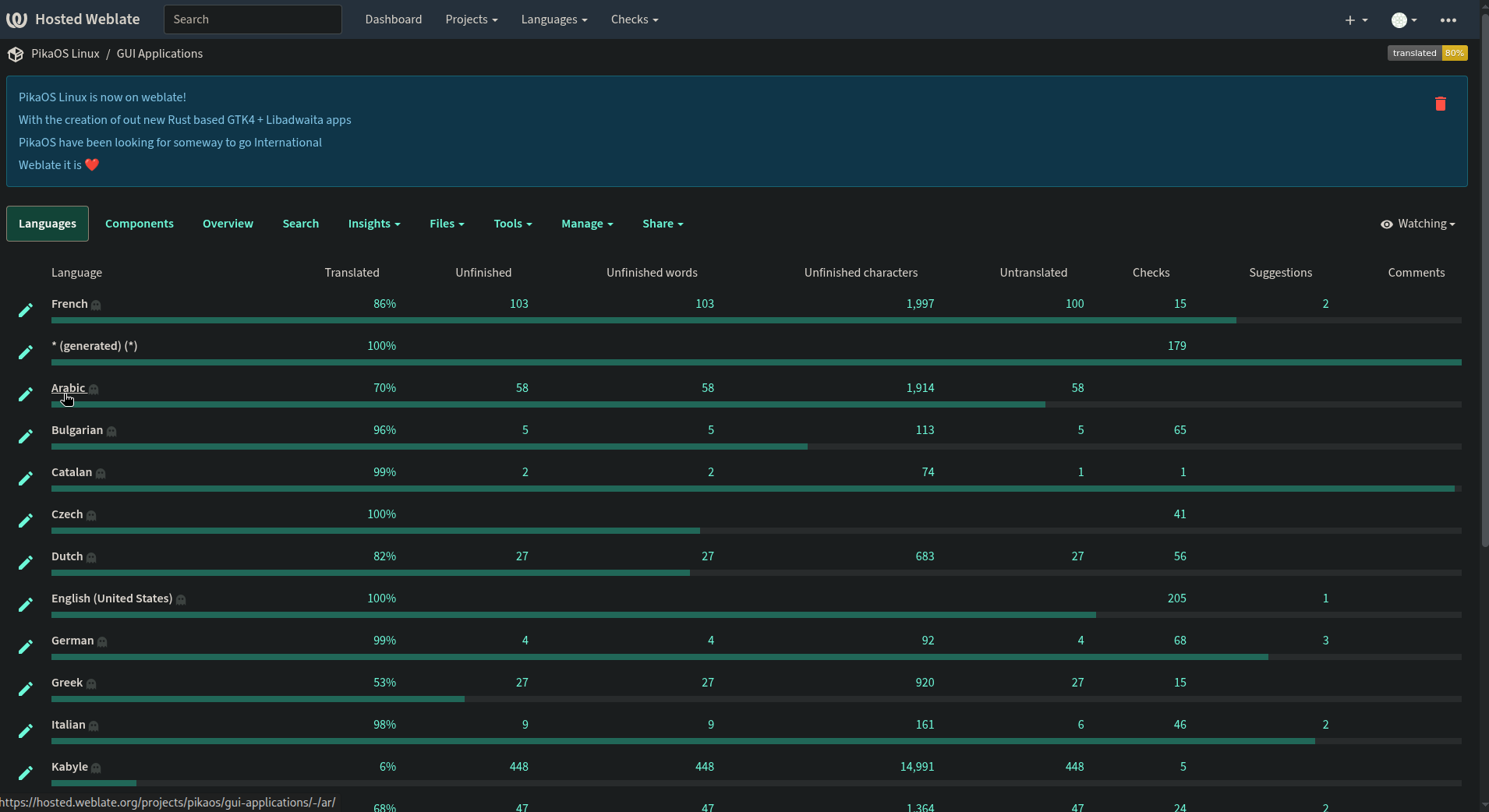
Task: Sort by the Translated column header
Action: pyautogui.click(x=352, y=273)
